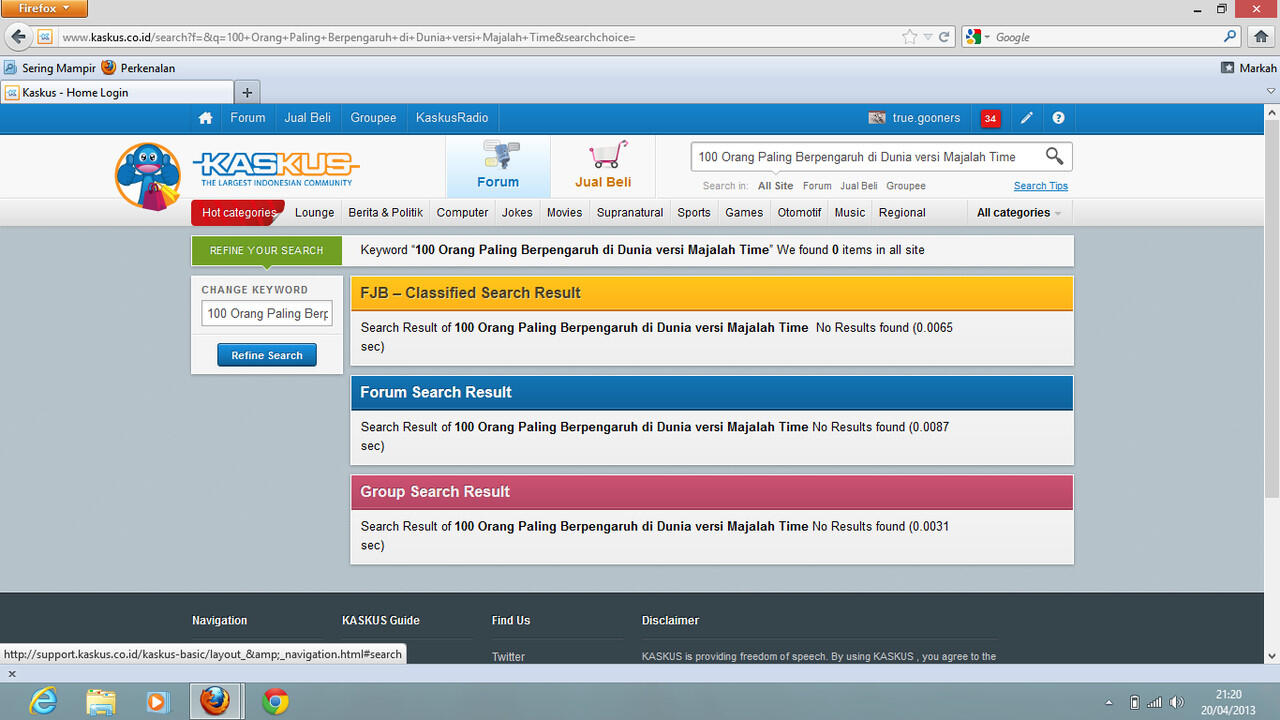
Task: Click Forum in the top blue bar
Action: click(248, 118)
